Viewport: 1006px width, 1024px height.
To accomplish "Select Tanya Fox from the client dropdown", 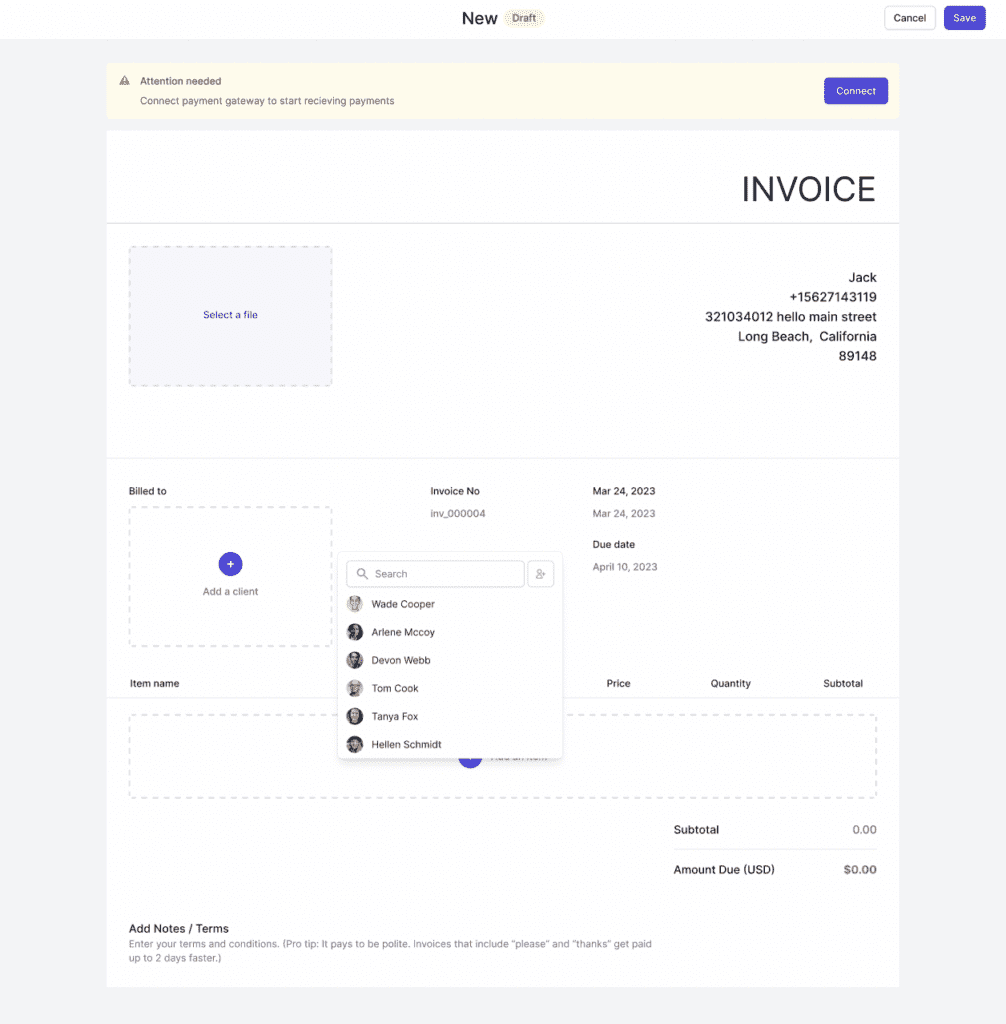I will pyautogui.click(x=395, y=716).
